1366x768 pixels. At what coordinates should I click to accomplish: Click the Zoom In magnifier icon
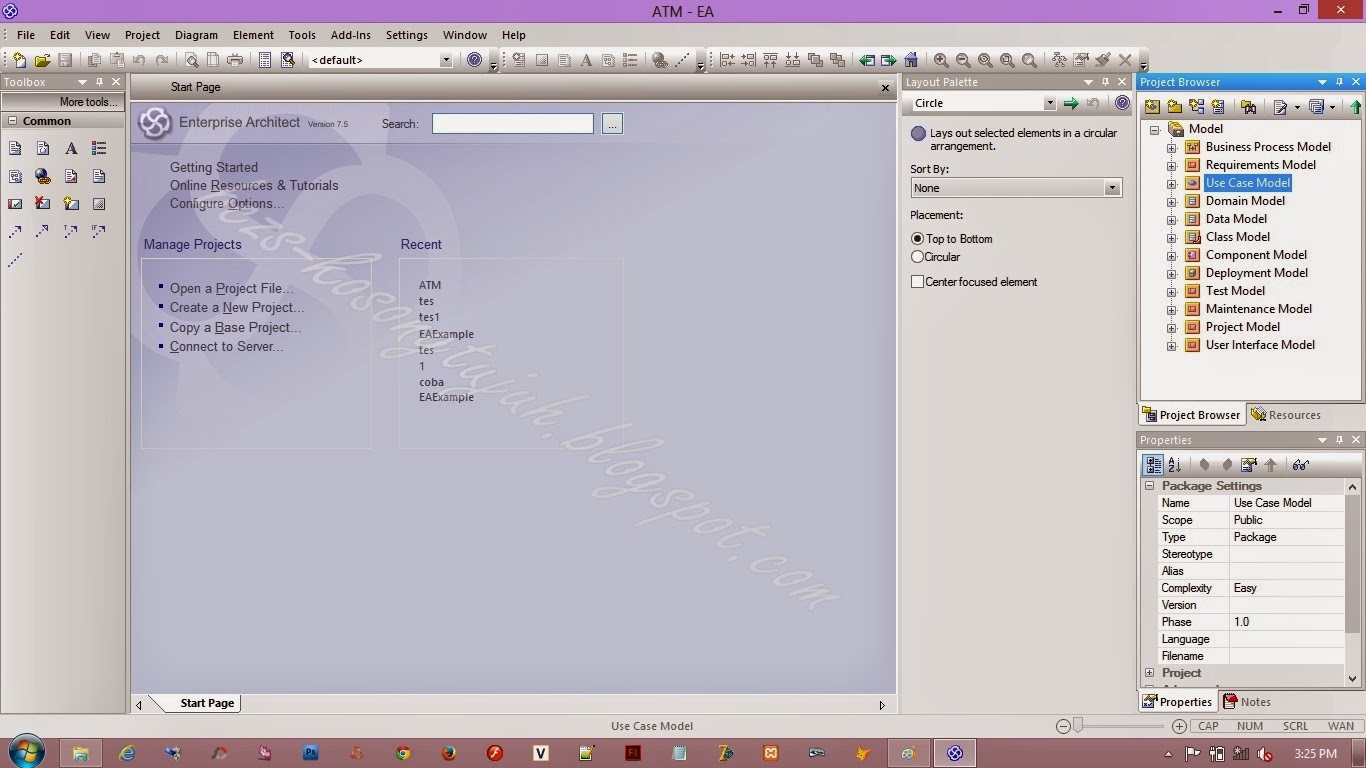click(x=941, y=60)
